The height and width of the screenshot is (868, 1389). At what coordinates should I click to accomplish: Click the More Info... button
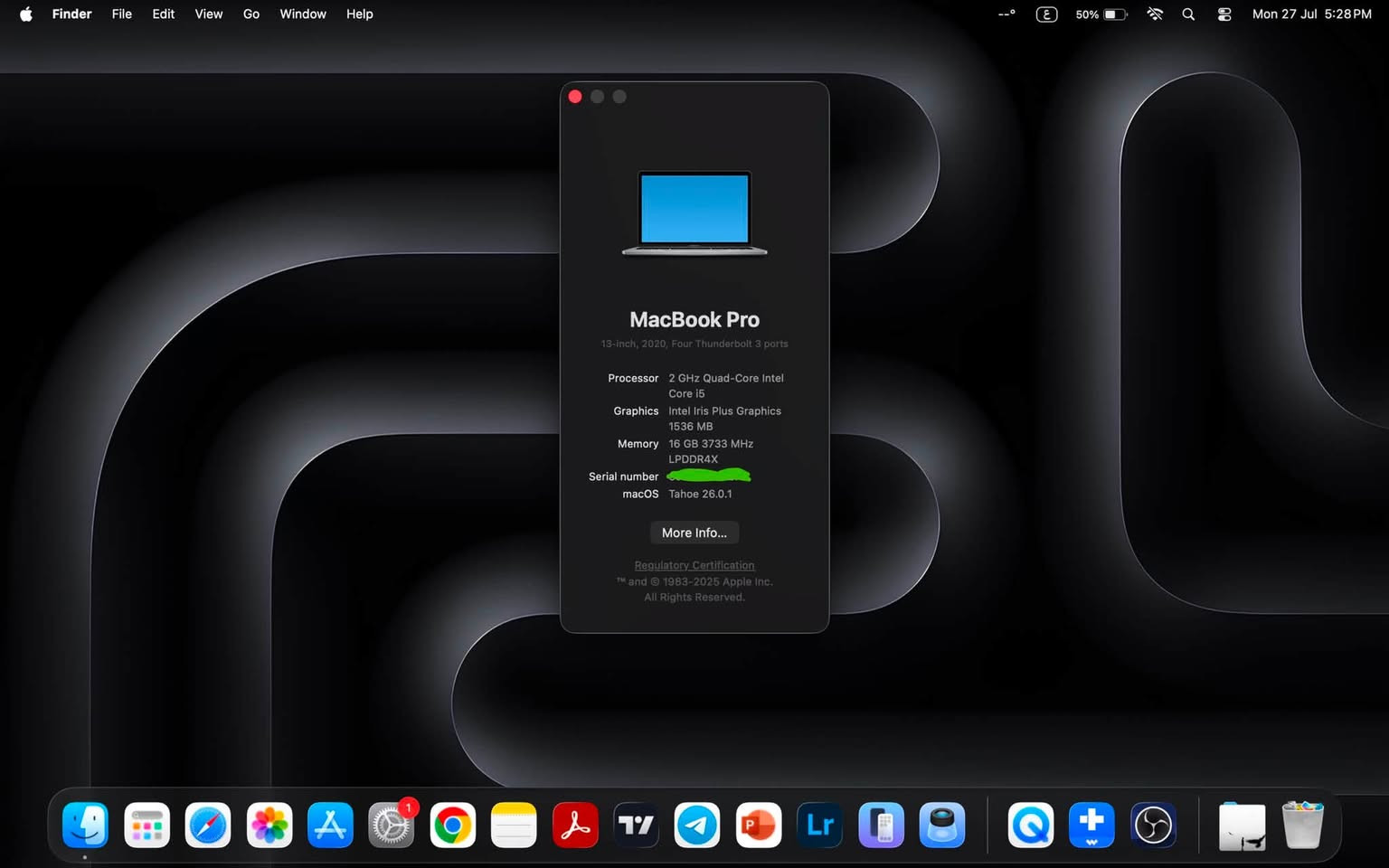tap(694, 533)
